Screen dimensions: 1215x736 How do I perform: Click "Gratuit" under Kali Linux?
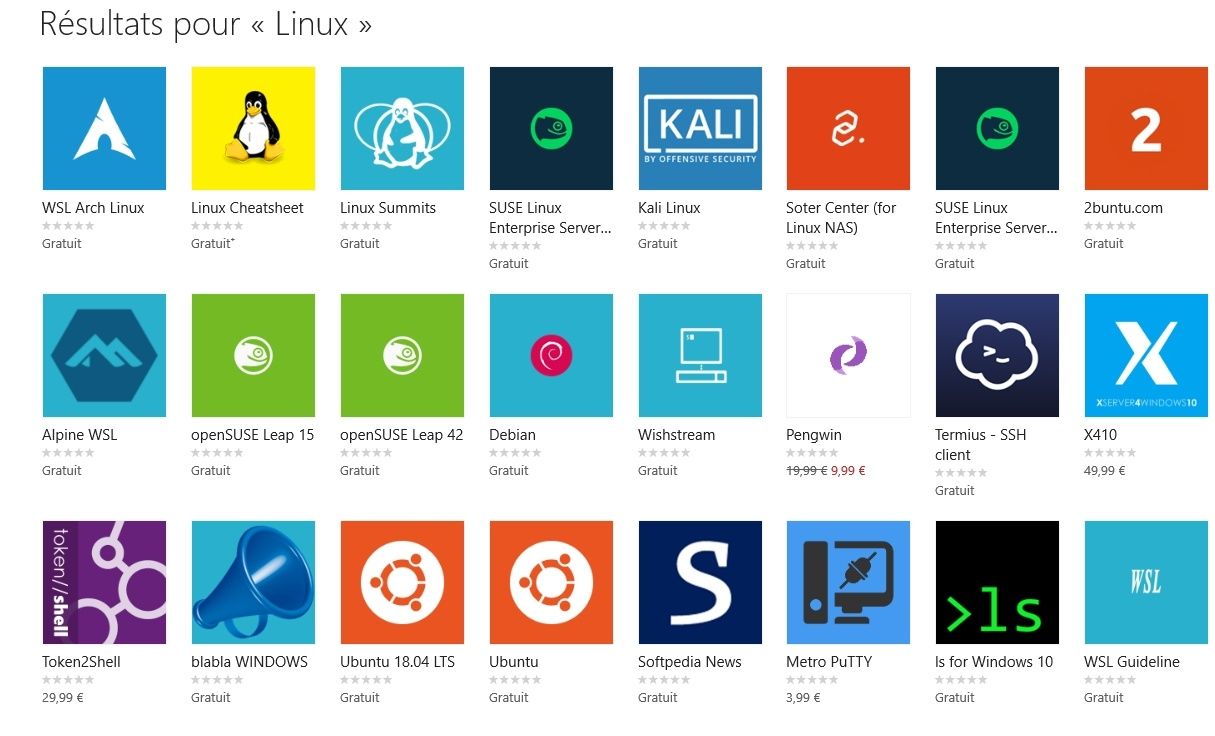pyautogui.click(x=658, y=244)
